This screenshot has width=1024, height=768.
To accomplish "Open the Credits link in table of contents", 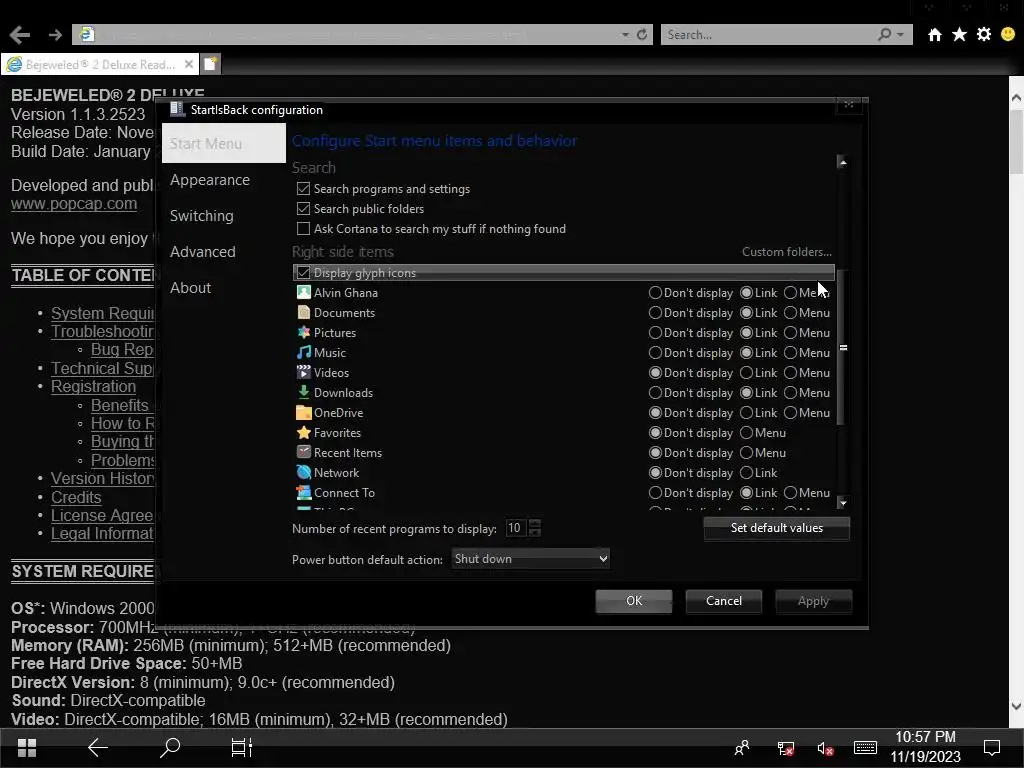I will 76,497.
